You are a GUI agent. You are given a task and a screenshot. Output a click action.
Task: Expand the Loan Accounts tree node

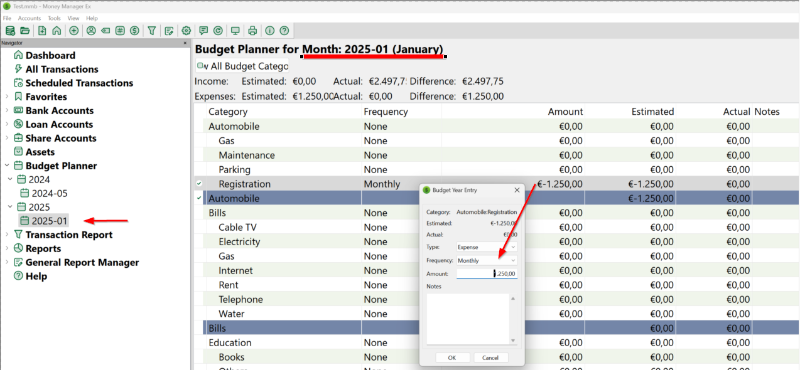pos(7,124)
